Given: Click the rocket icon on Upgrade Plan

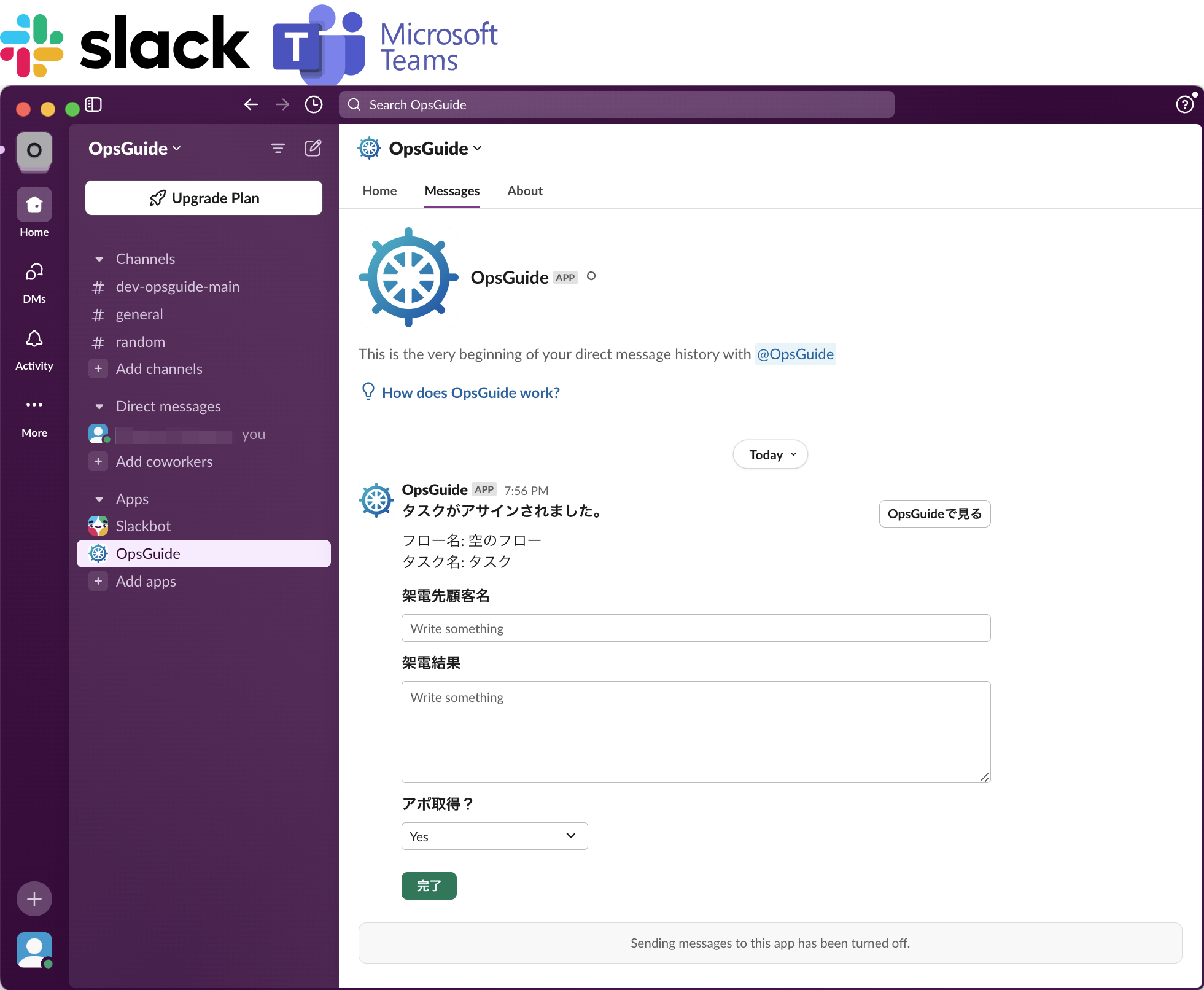Looking at the screenshot, I should (157, 198).
